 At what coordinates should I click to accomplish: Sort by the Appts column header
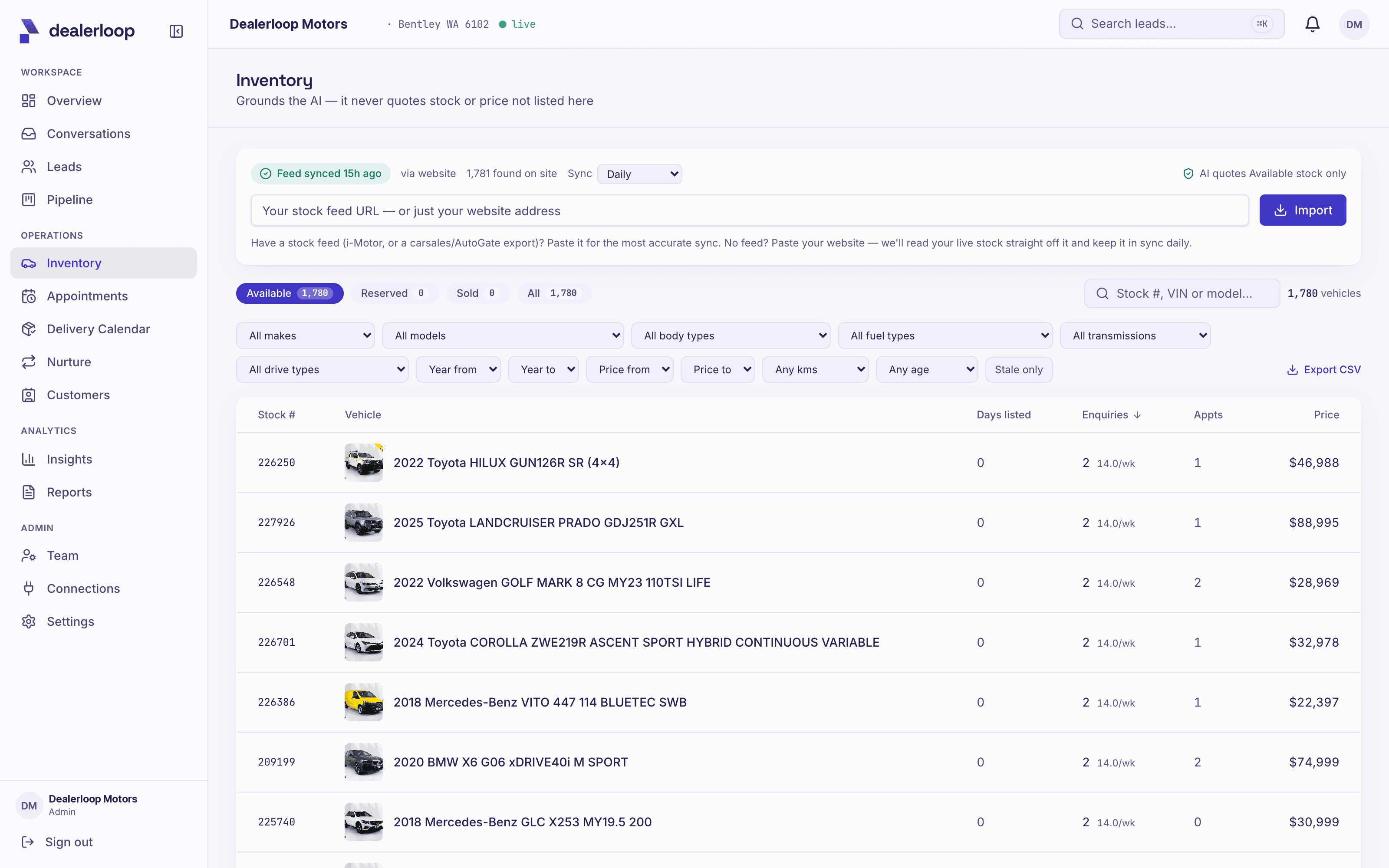1208,415
